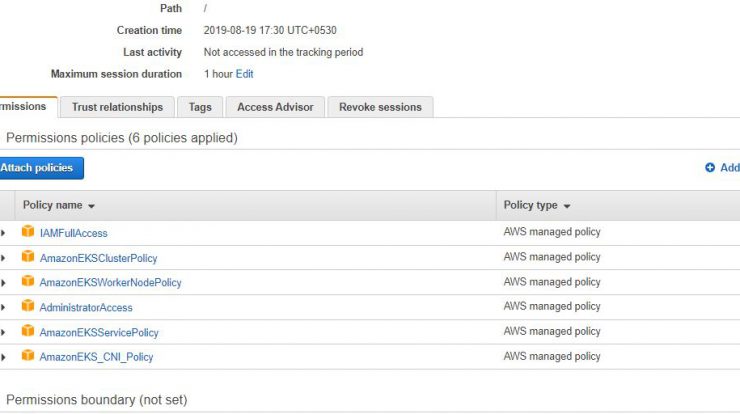Open the Policy type filter dropdown
The image size is (740, 414).
pyautogui.click(x=567, y=206)
